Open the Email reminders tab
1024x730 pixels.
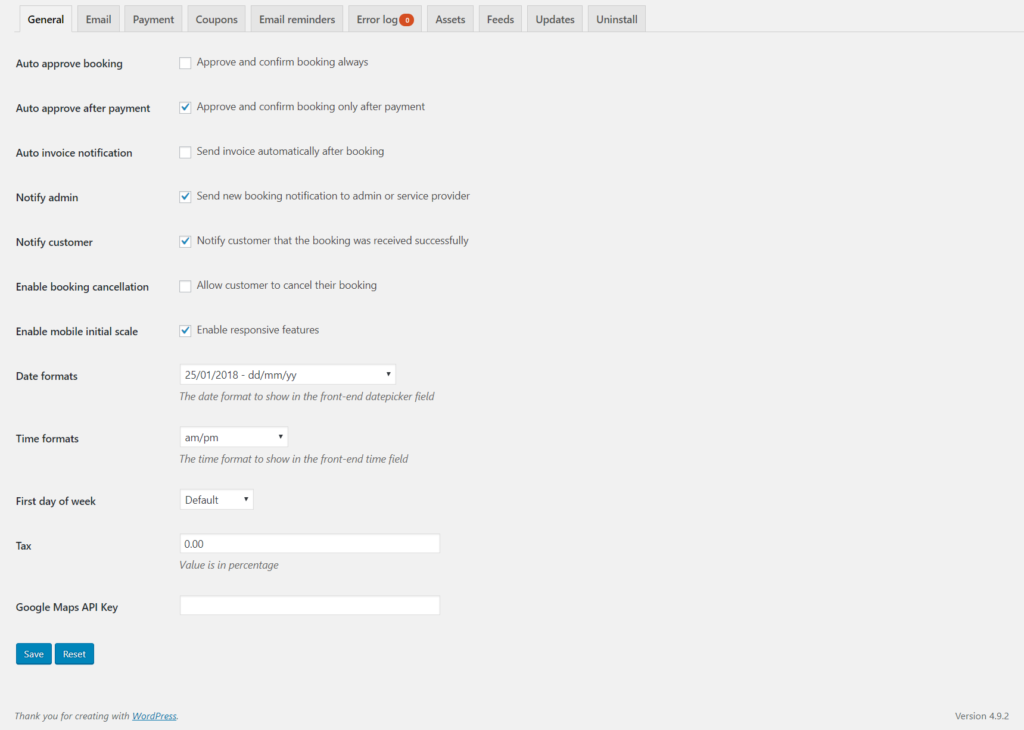(x=296, y=18)
